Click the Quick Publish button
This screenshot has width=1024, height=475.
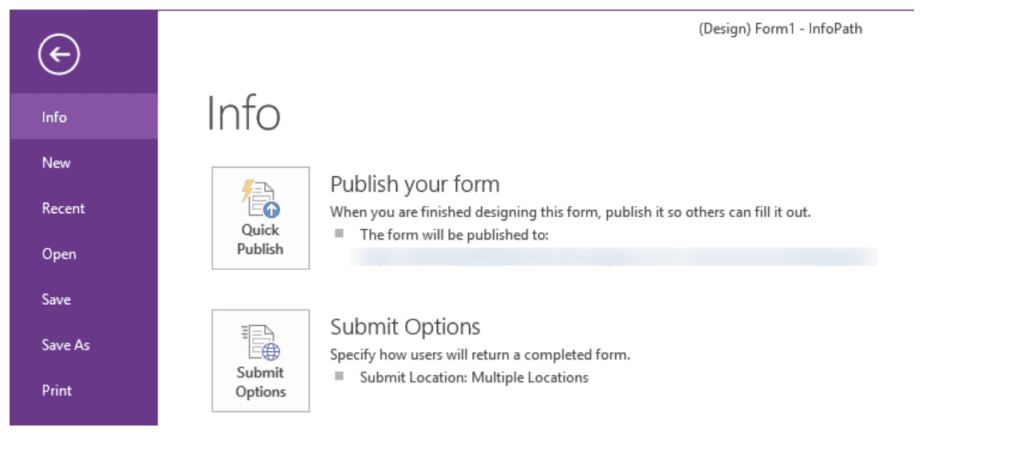pos(261,218)
